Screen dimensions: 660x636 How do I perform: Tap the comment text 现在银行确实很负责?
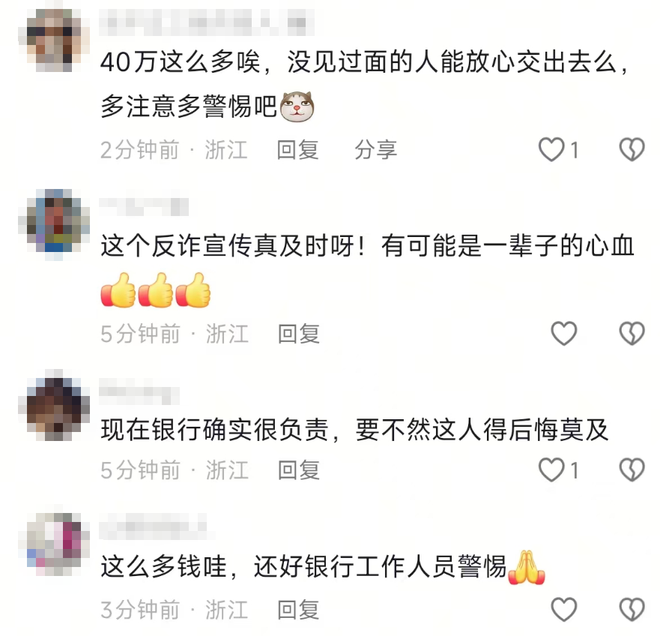point(215,430)
